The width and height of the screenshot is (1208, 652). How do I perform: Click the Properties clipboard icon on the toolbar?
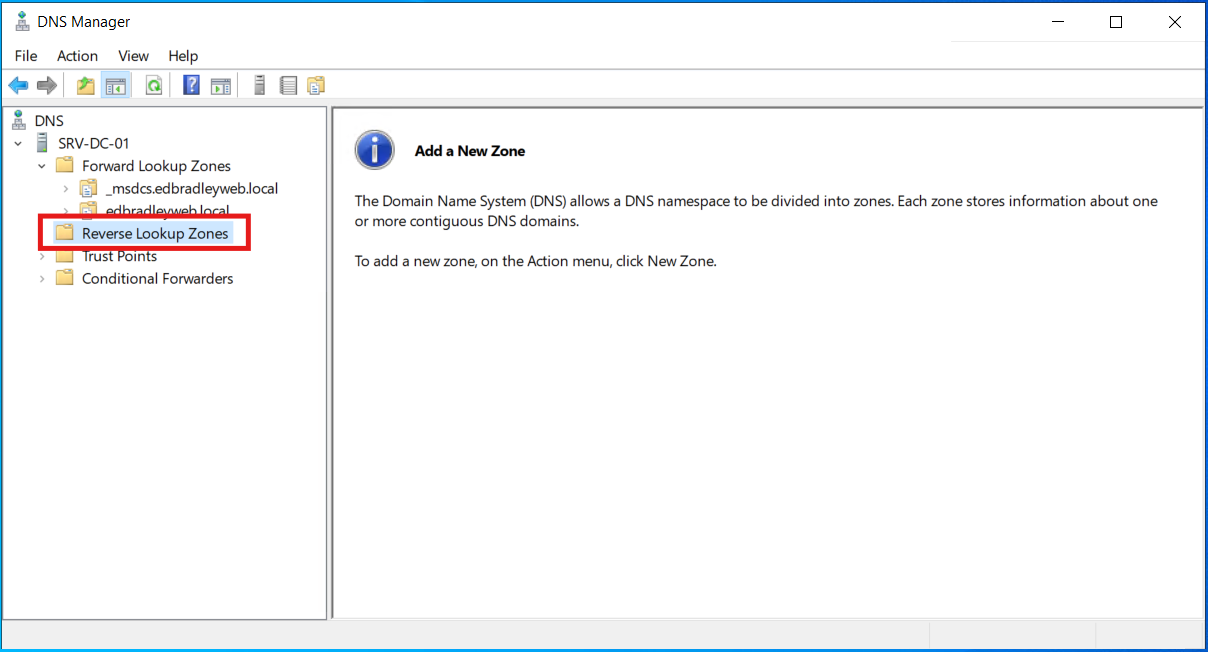pyautogui.click(x=316, y=84)
